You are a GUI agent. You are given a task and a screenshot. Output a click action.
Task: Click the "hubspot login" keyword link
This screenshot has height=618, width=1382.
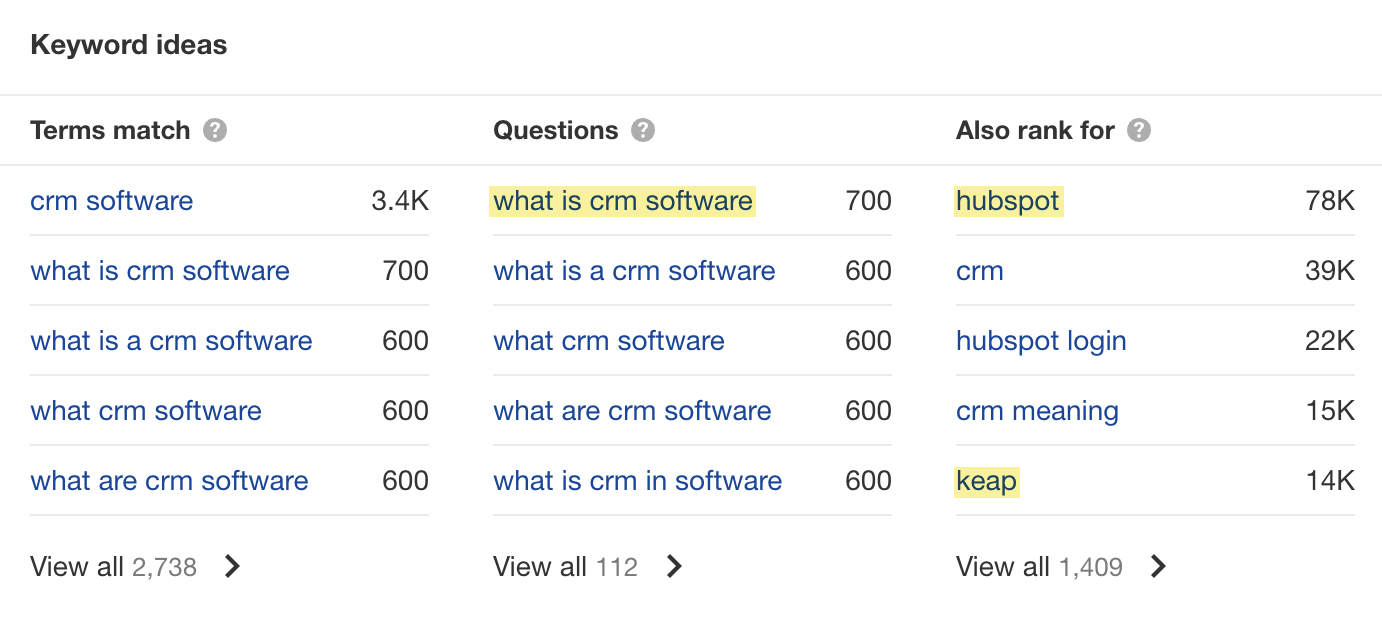click(1041, 341)
